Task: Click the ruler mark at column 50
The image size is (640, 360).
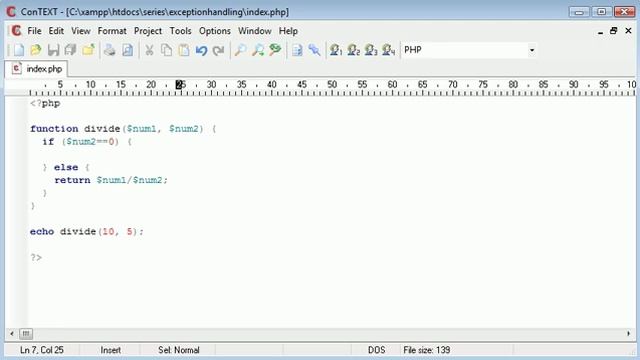Action: [x=332, y=84]
